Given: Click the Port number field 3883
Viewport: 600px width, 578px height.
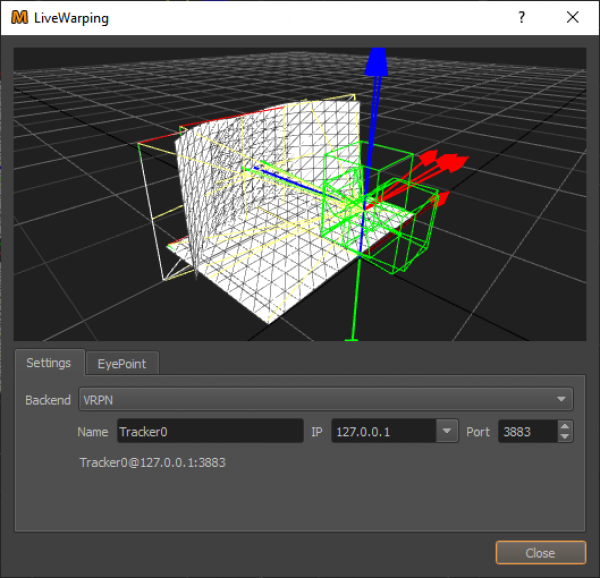Looking at the screenshot, I should [526, 432].
